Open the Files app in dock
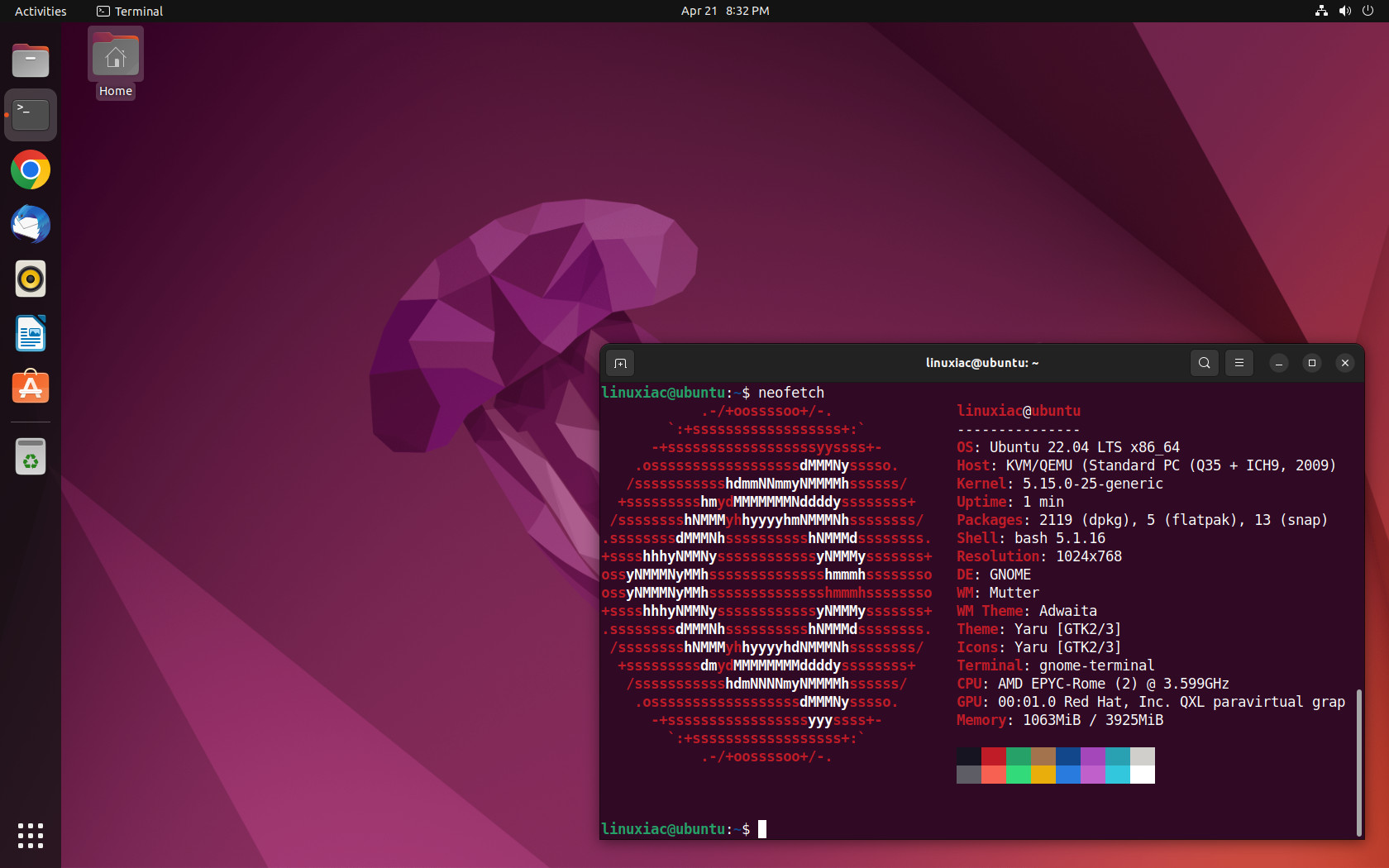1389x868 pixels. coord(31,60)
